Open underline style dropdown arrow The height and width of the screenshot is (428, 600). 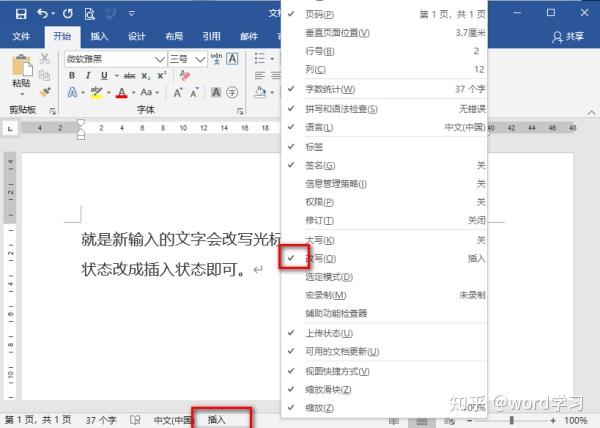pyautogui.click(x=116, y=76)
